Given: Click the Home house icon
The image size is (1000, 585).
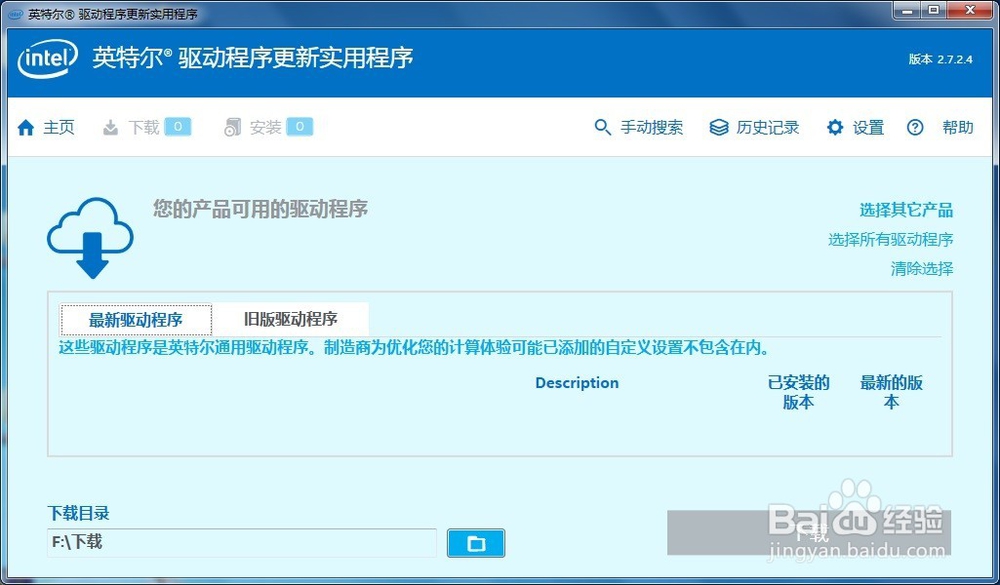Looking at the screenshot, I should [x=26, y=128].
